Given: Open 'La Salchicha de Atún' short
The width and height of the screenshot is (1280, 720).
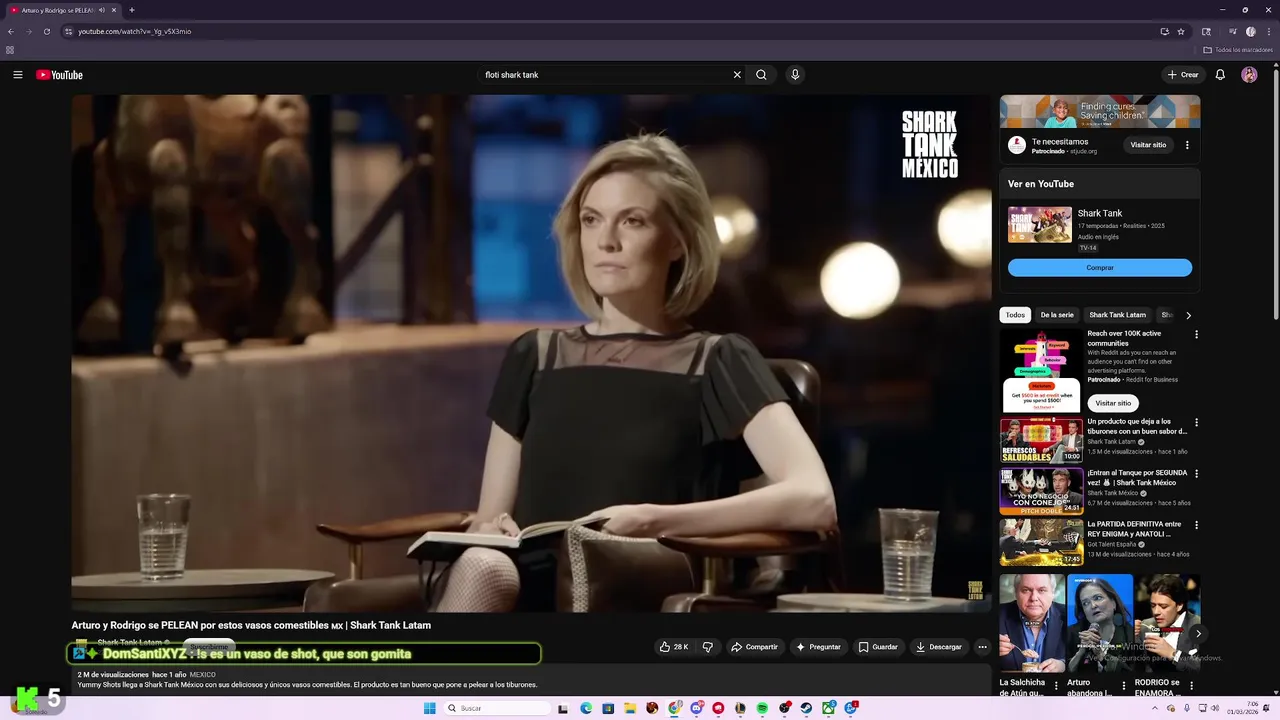Looking at the screenshot, I should tap(1032, 623).
